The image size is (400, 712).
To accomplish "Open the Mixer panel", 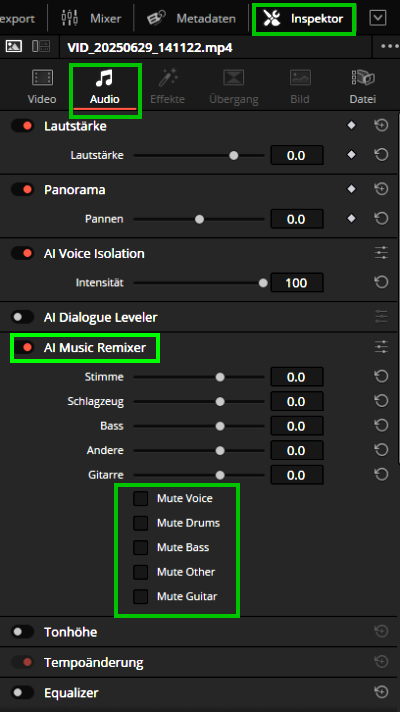I will [91, 19].
